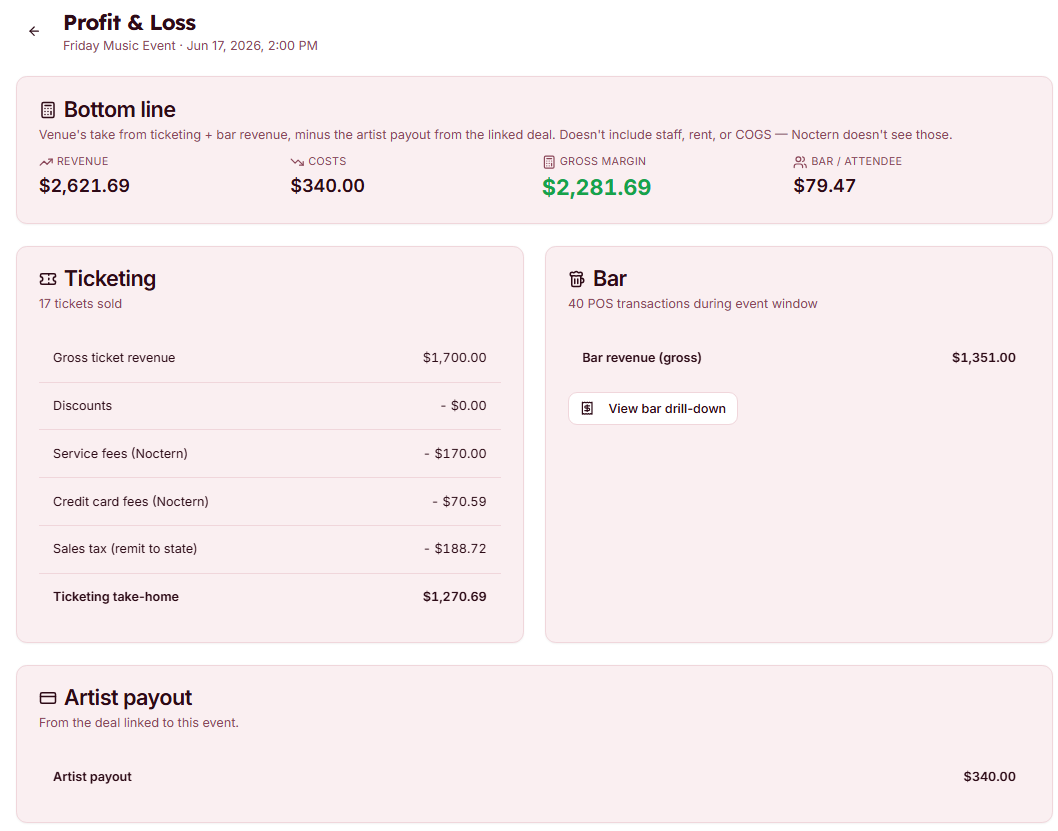
Task: Click the - $188.72 sales tax amount
Action: [x=455, y=548]
